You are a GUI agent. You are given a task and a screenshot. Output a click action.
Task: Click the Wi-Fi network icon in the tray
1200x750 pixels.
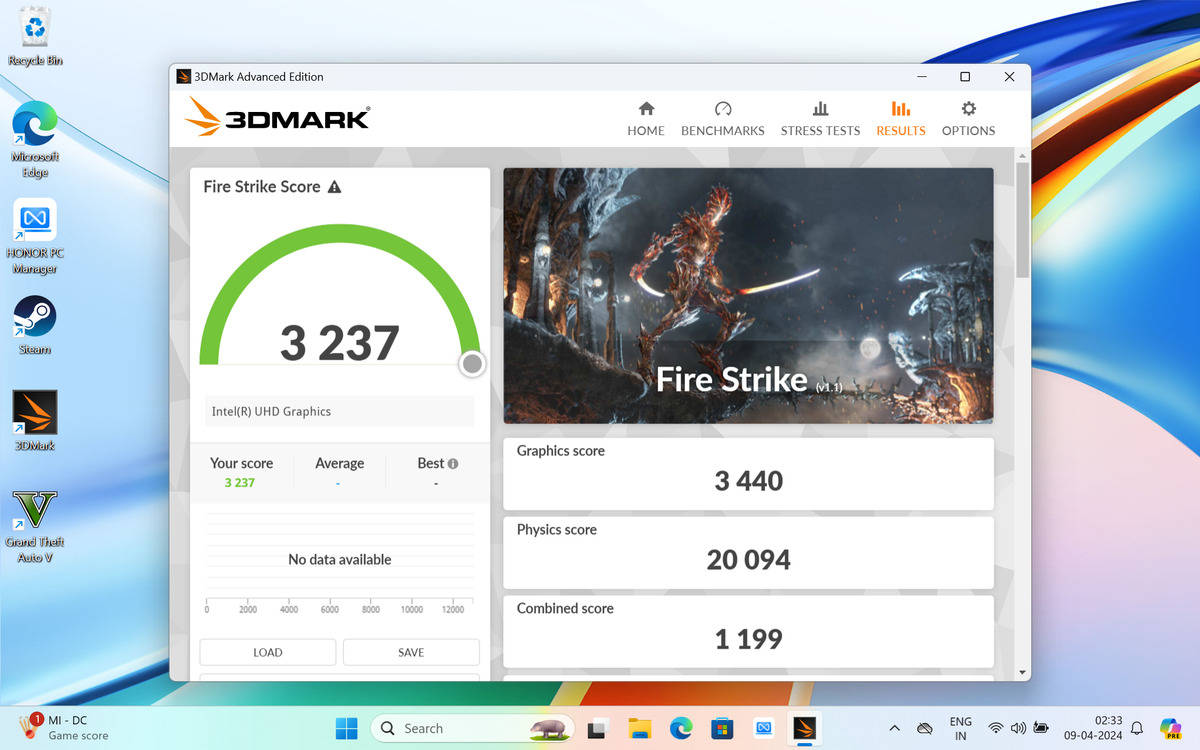[995, 728]
